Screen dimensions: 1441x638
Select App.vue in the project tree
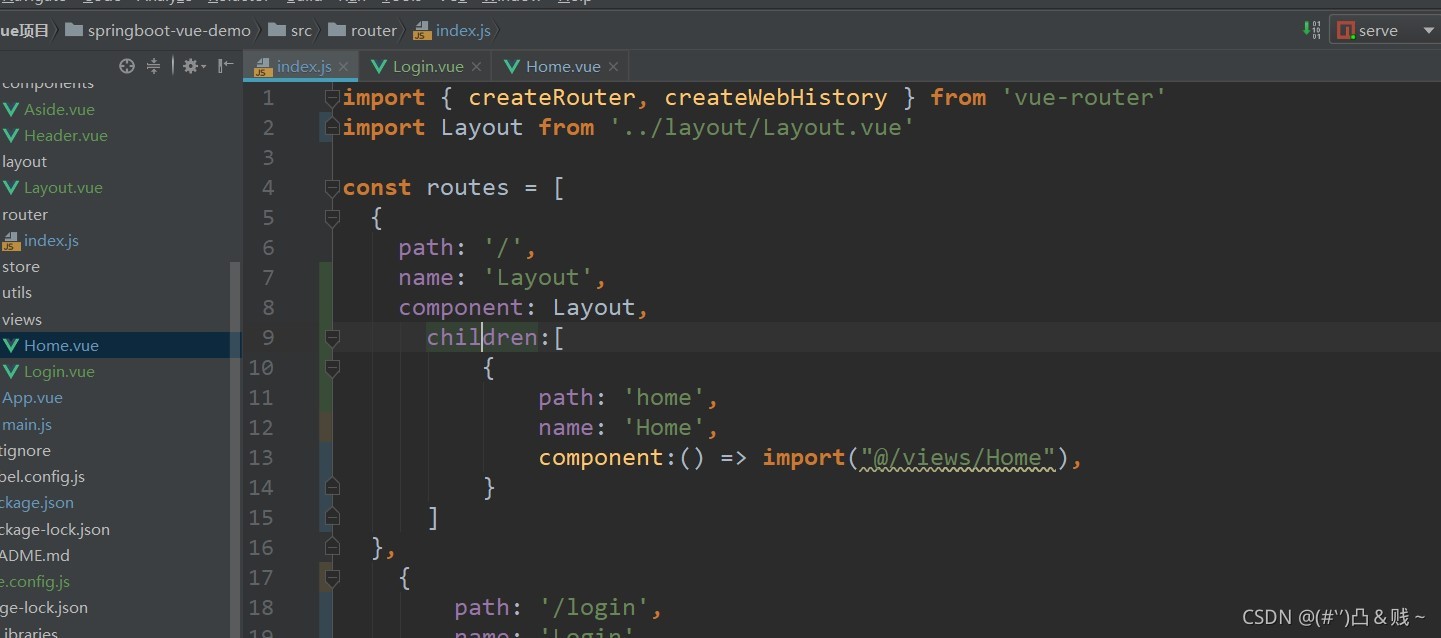point(32,397)
